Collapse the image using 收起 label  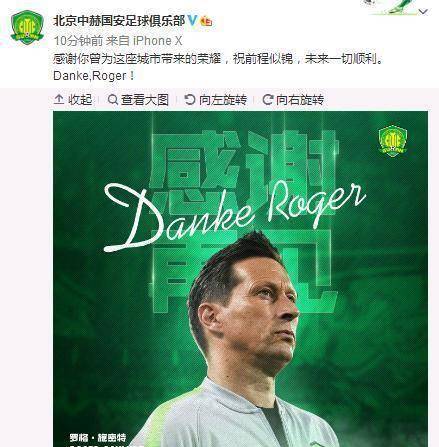point(80,99)
